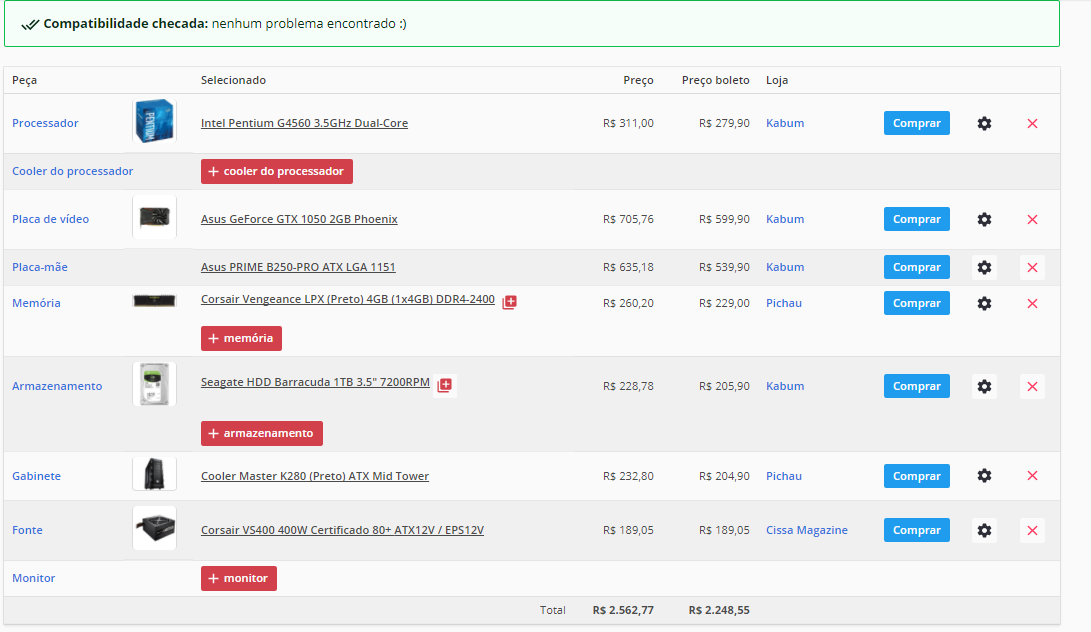
Task: Open settings gear for Asus GeForce GTX 1050
Action: tap(984, 219)
